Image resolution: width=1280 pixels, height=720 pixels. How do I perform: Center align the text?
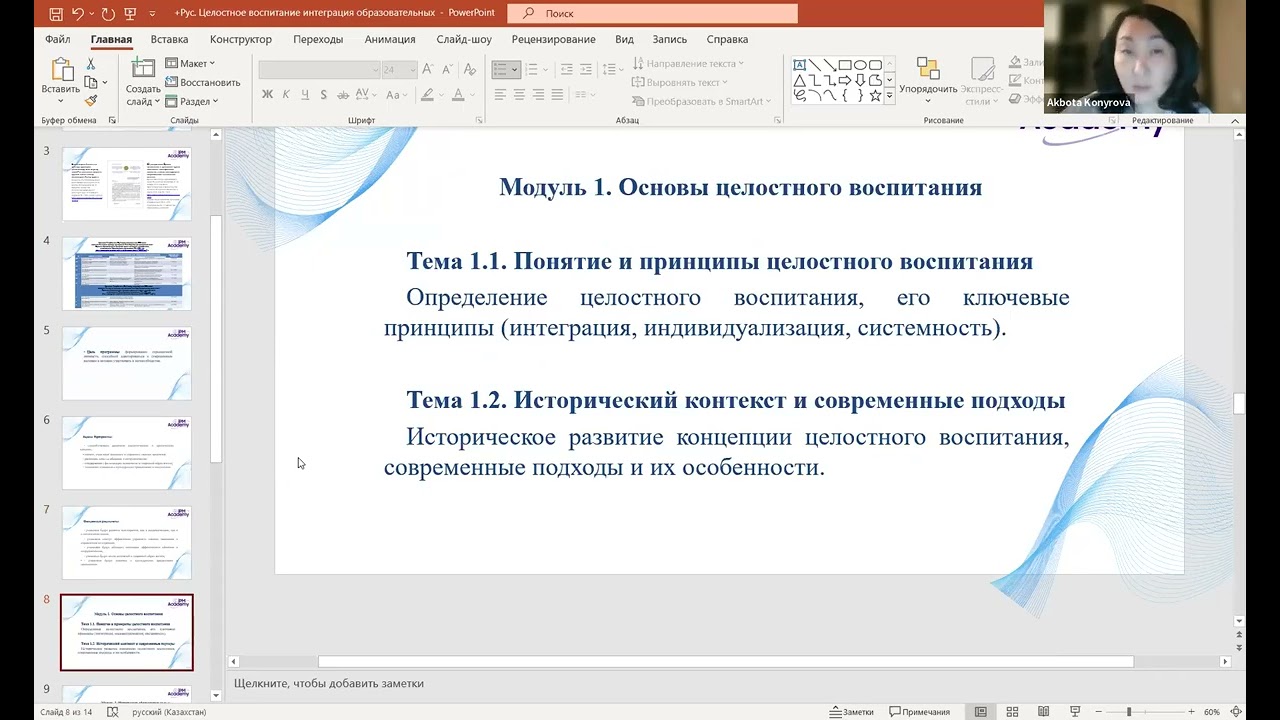[x=519, y=95]
